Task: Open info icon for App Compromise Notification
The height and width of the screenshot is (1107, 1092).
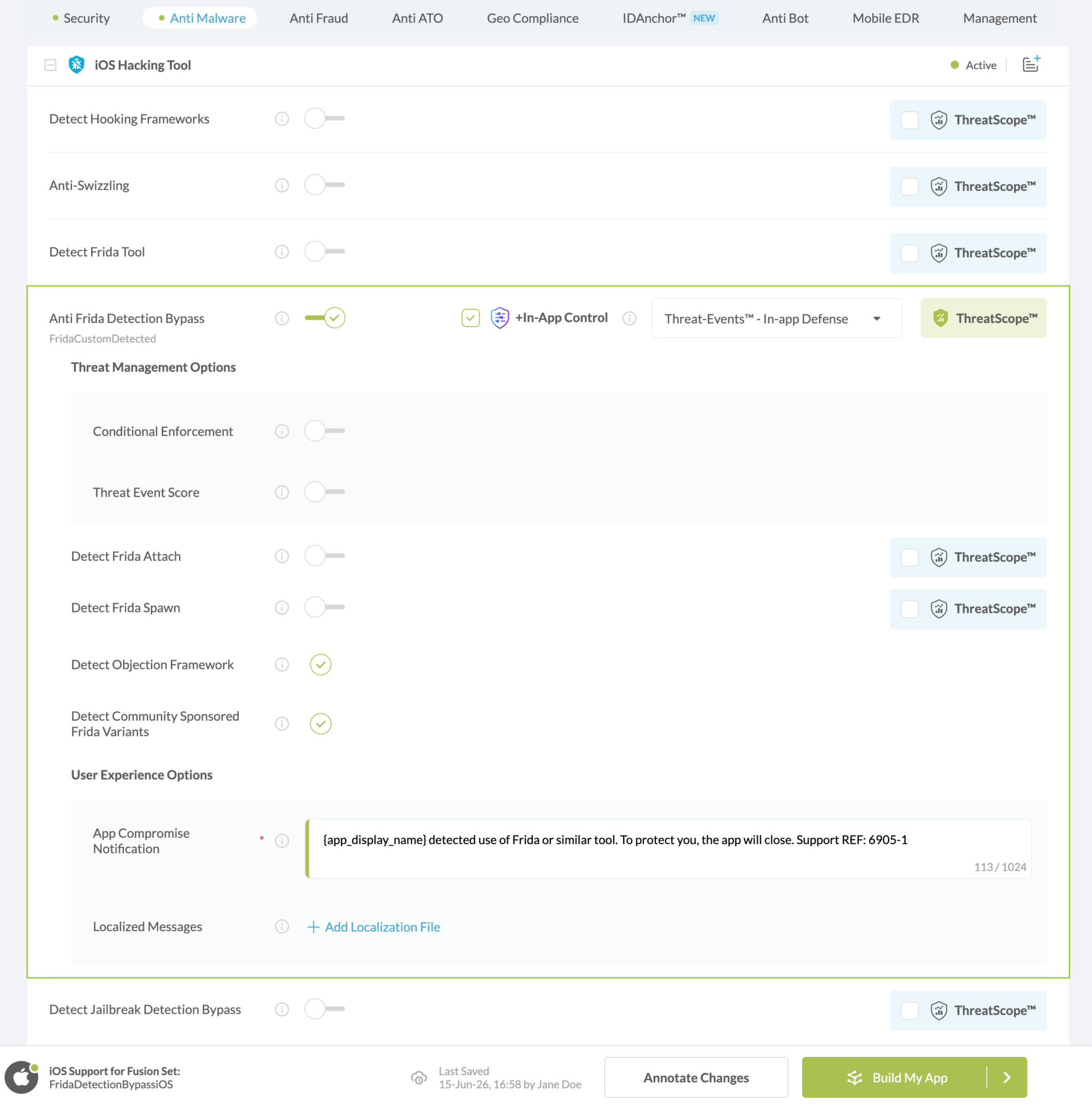Action: pos(282,841)
